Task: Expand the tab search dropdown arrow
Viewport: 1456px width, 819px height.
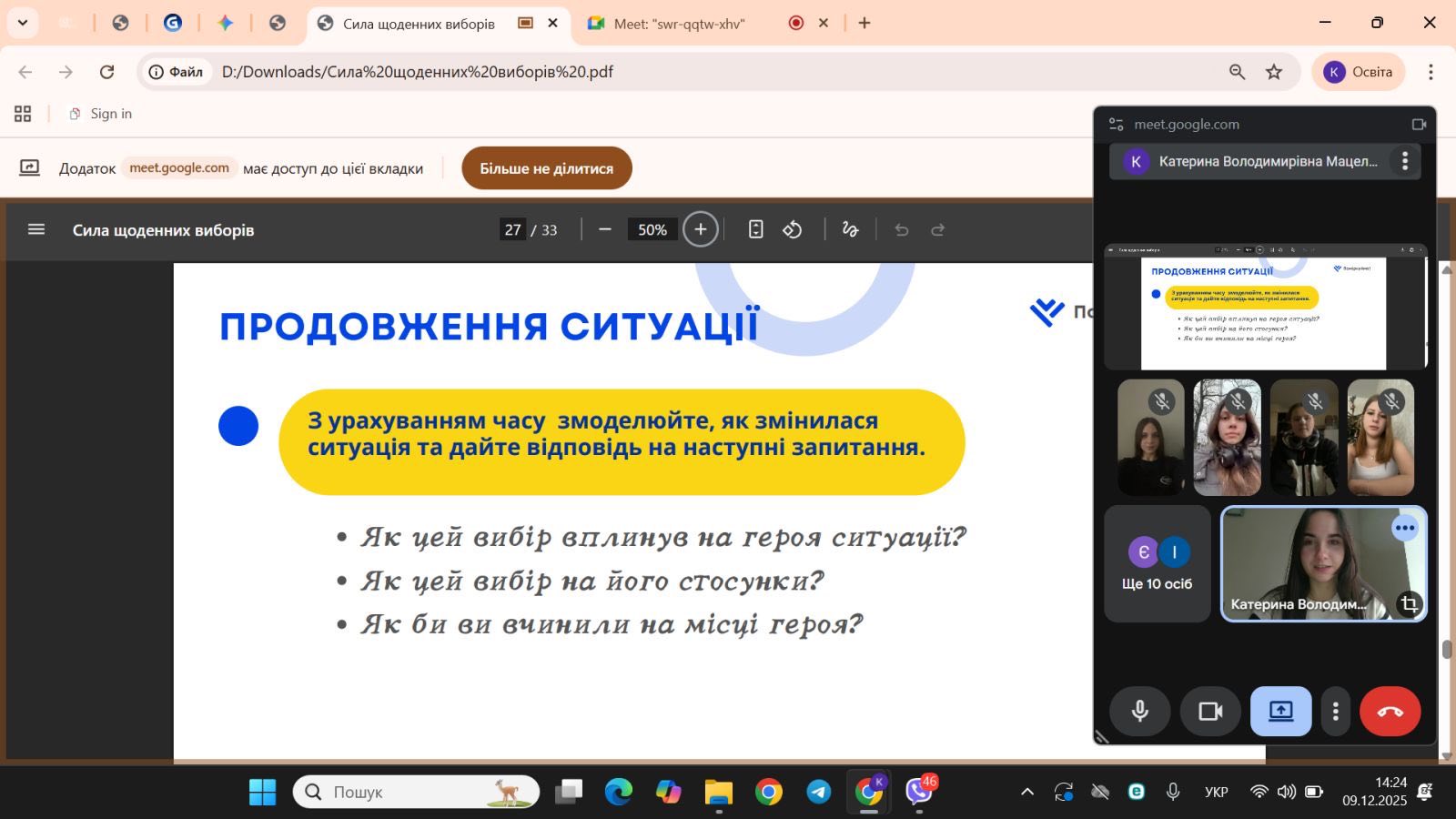Action: pyautogui.click(x=23, y=23)
